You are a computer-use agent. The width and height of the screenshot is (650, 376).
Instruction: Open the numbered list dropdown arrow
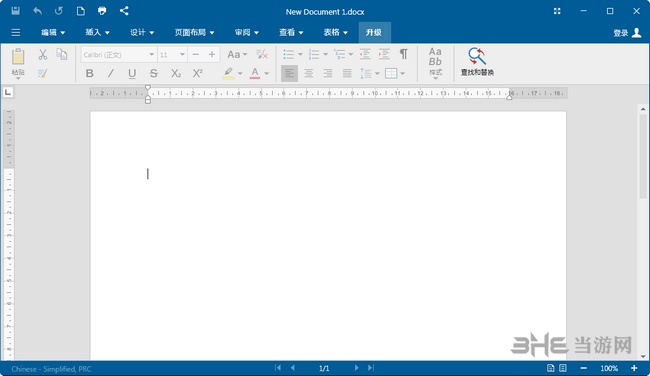[x=325, y=54]
